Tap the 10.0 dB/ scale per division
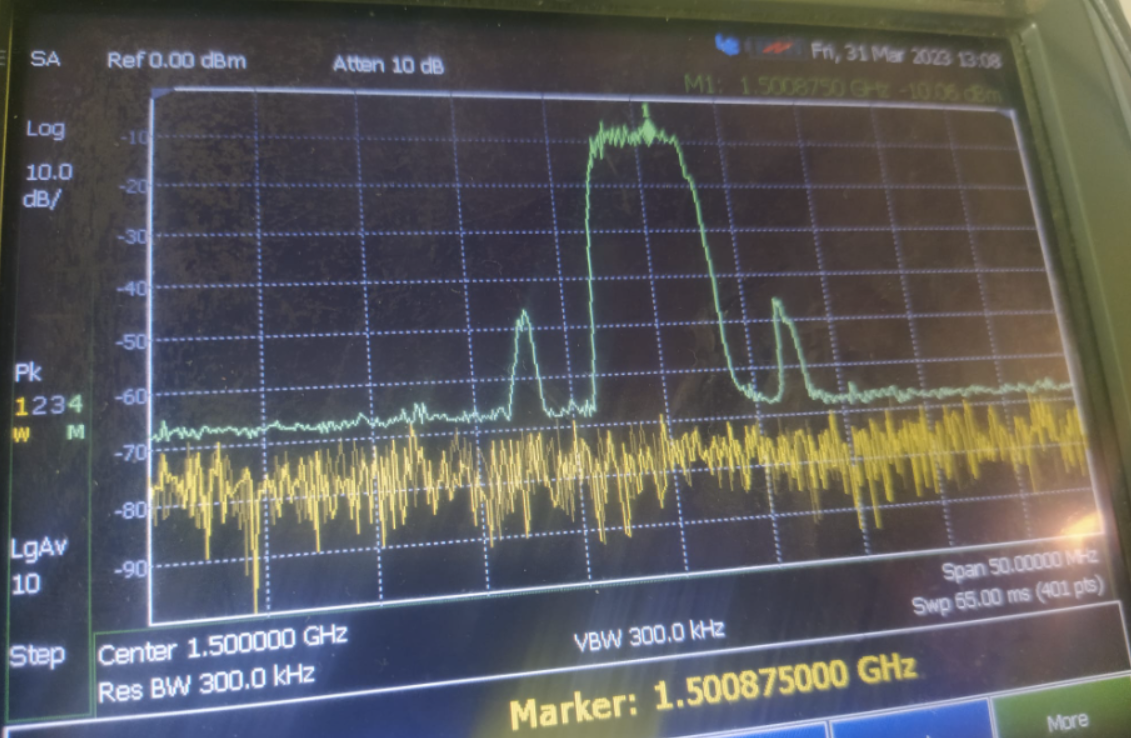Screen dimensions: 1131x738 coord(47,185)
